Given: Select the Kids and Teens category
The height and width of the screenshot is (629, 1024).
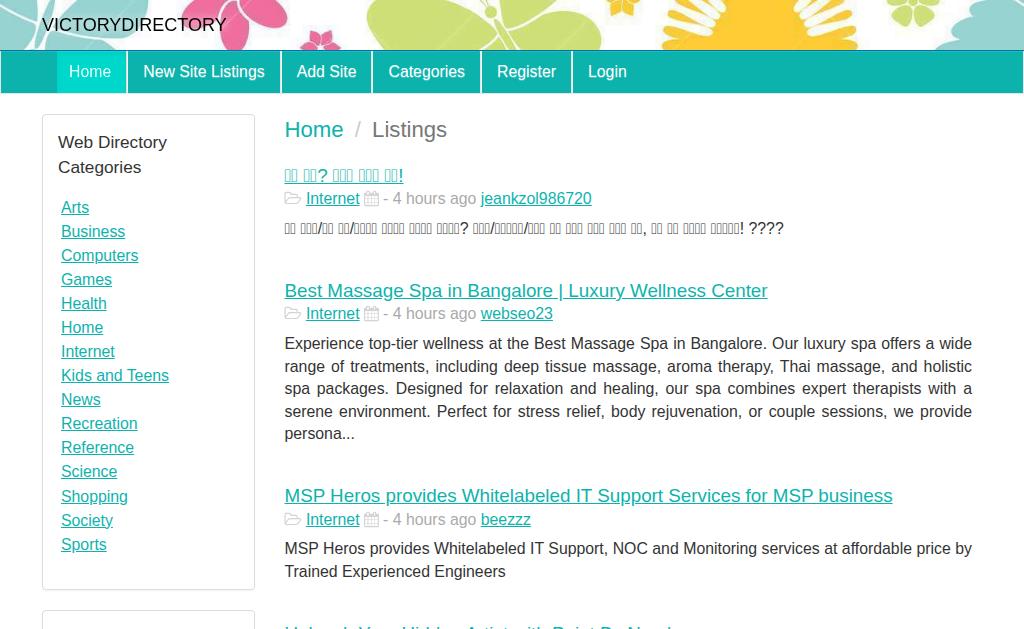Looking at the screenshot, I should coord(115,376).
